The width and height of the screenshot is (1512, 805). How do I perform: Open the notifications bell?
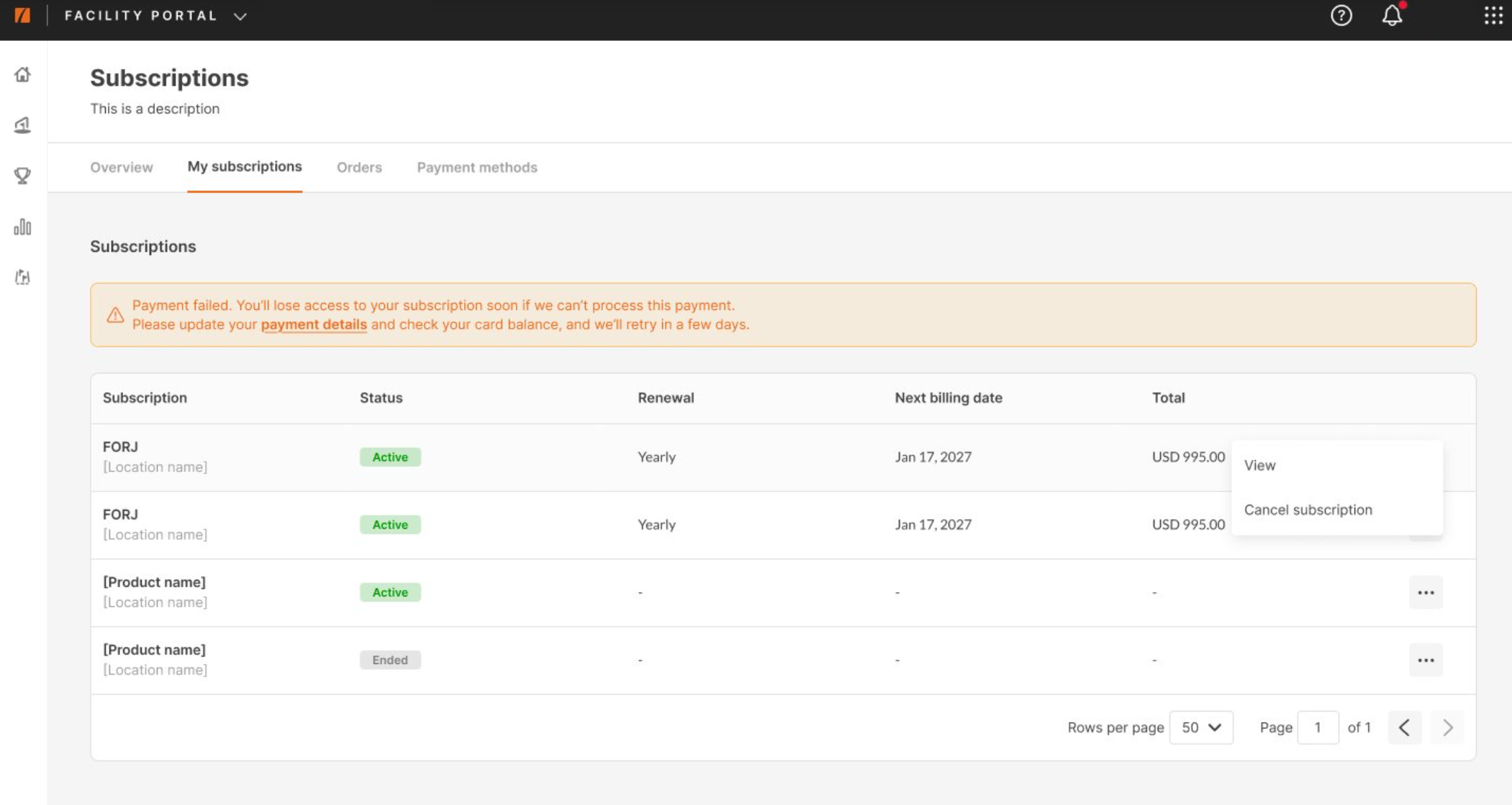[x=1392, y=16]
